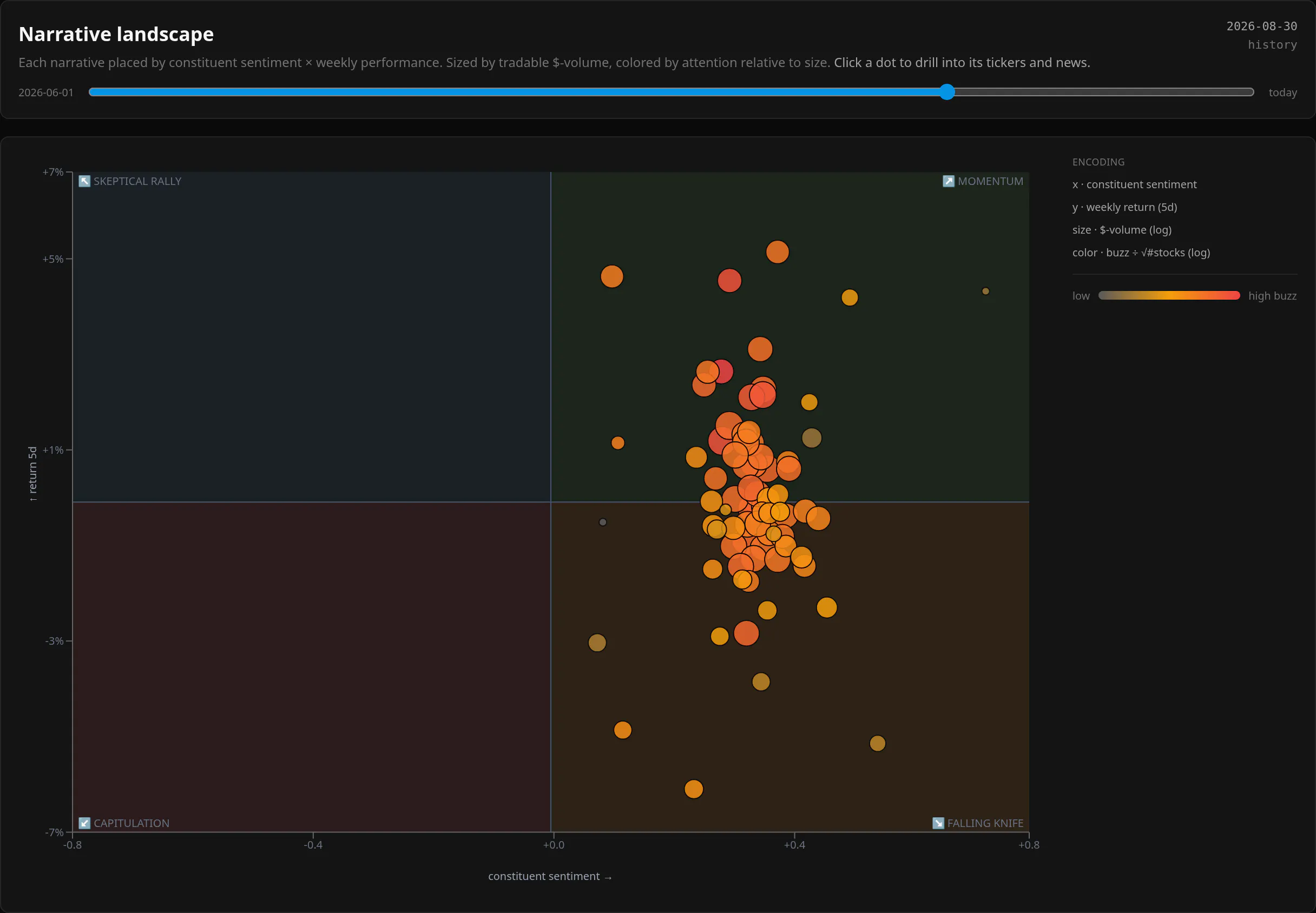Select the yellow bubble near +0.5 sentiment top
This screenshot has width=1316, height=913.
click(849, 297)
